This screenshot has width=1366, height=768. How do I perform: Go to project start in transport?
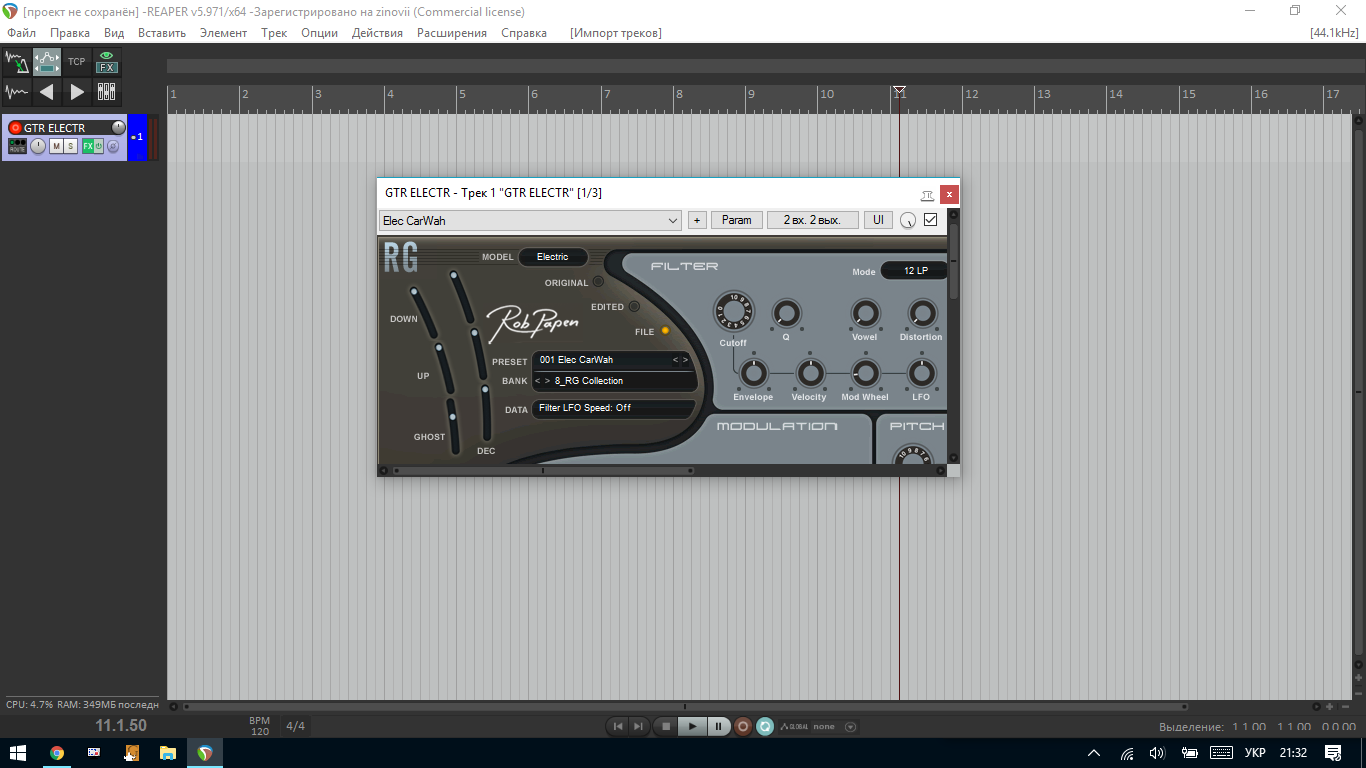pos(618,727)
